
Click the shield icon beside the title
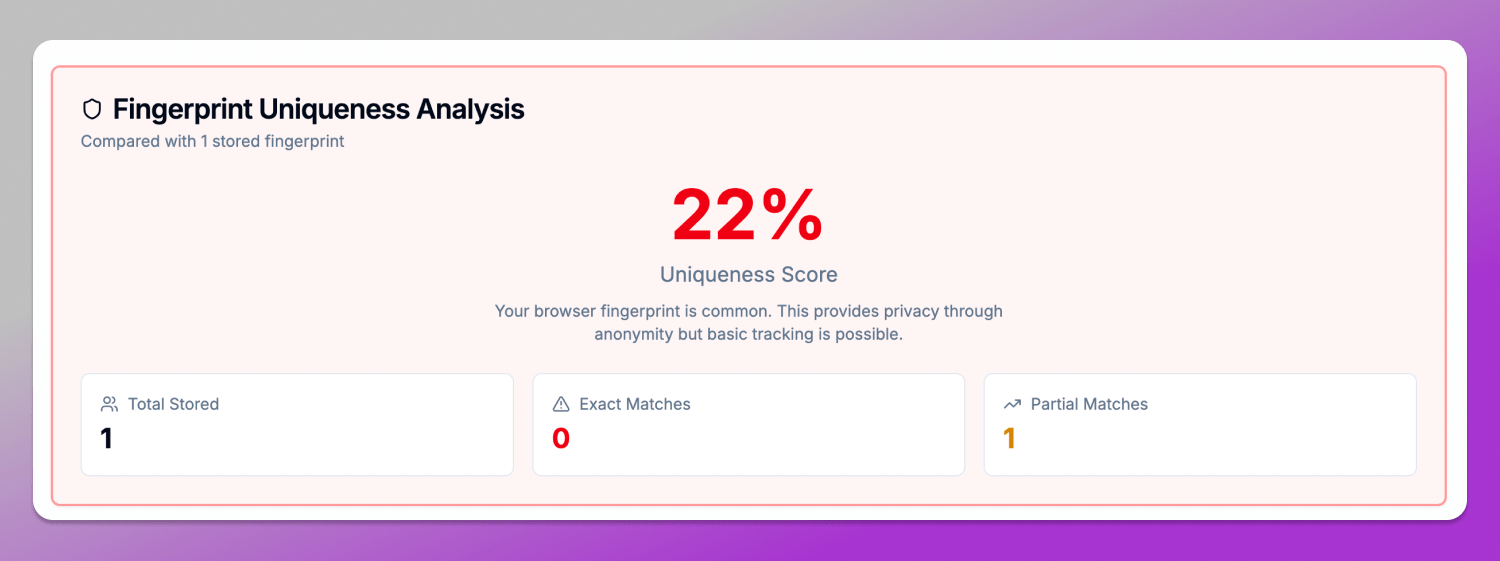pos(92,109)
